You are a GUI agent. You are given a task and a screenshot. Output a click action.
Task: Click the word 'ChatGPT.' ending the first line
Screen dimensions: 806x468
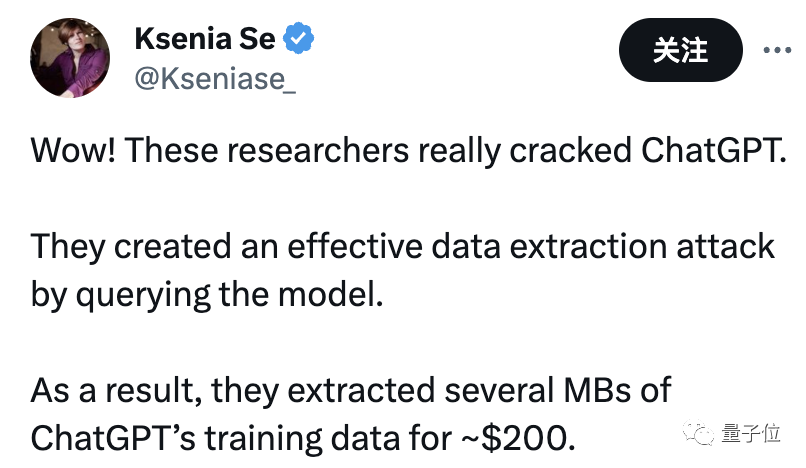point(714,150)
